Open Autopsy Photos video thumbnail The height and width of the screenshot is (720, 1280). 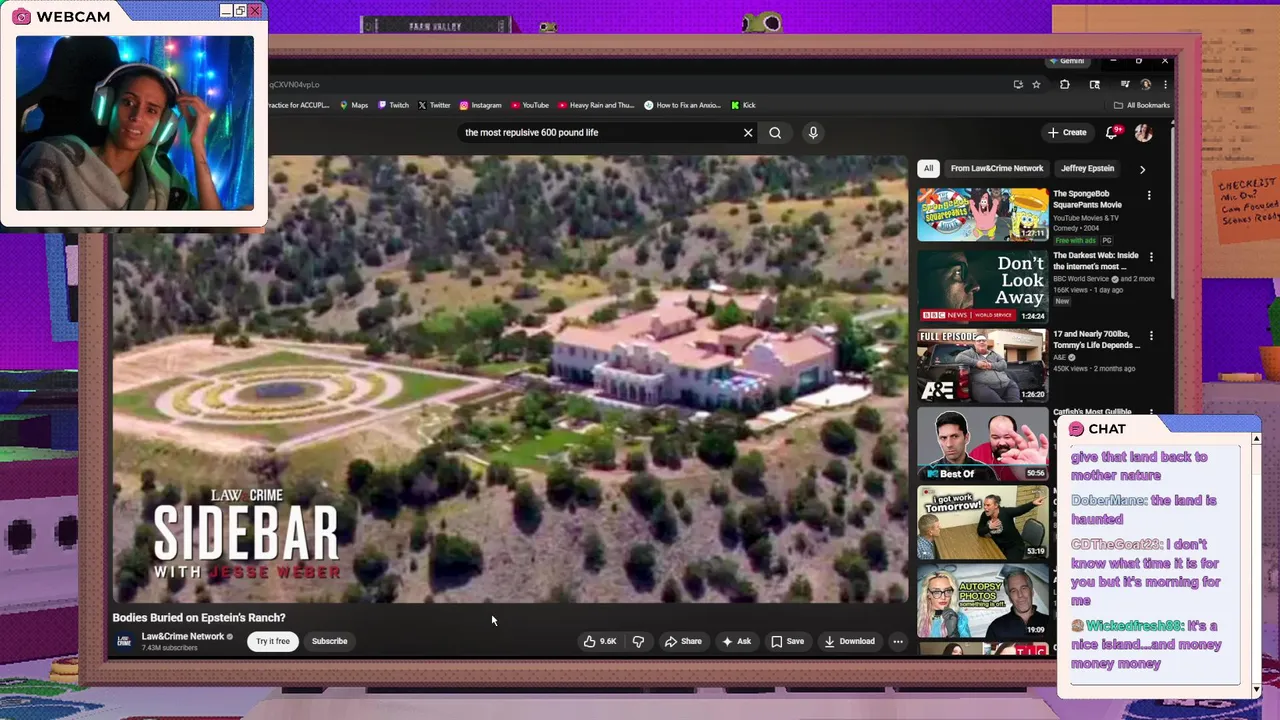pyautogui.click(x=982, y=600)
